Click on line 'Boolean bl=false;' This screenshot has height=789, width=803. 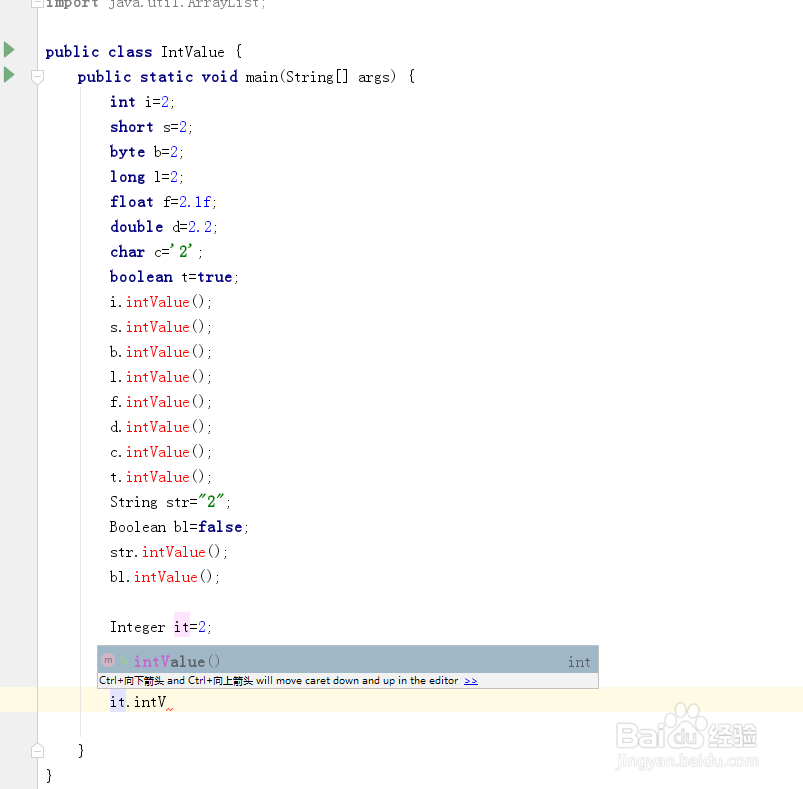[x=179, y=527]
